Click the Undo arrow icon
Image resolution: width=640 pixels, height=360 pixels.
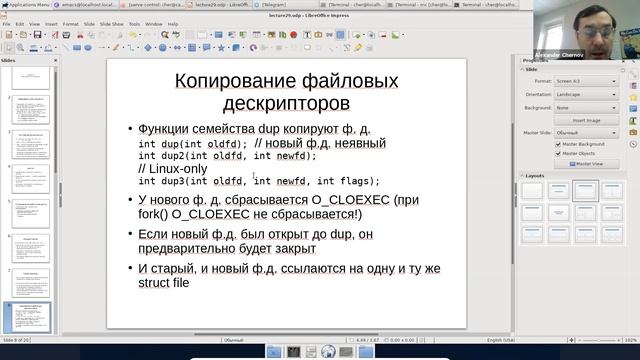click(133, 35)
